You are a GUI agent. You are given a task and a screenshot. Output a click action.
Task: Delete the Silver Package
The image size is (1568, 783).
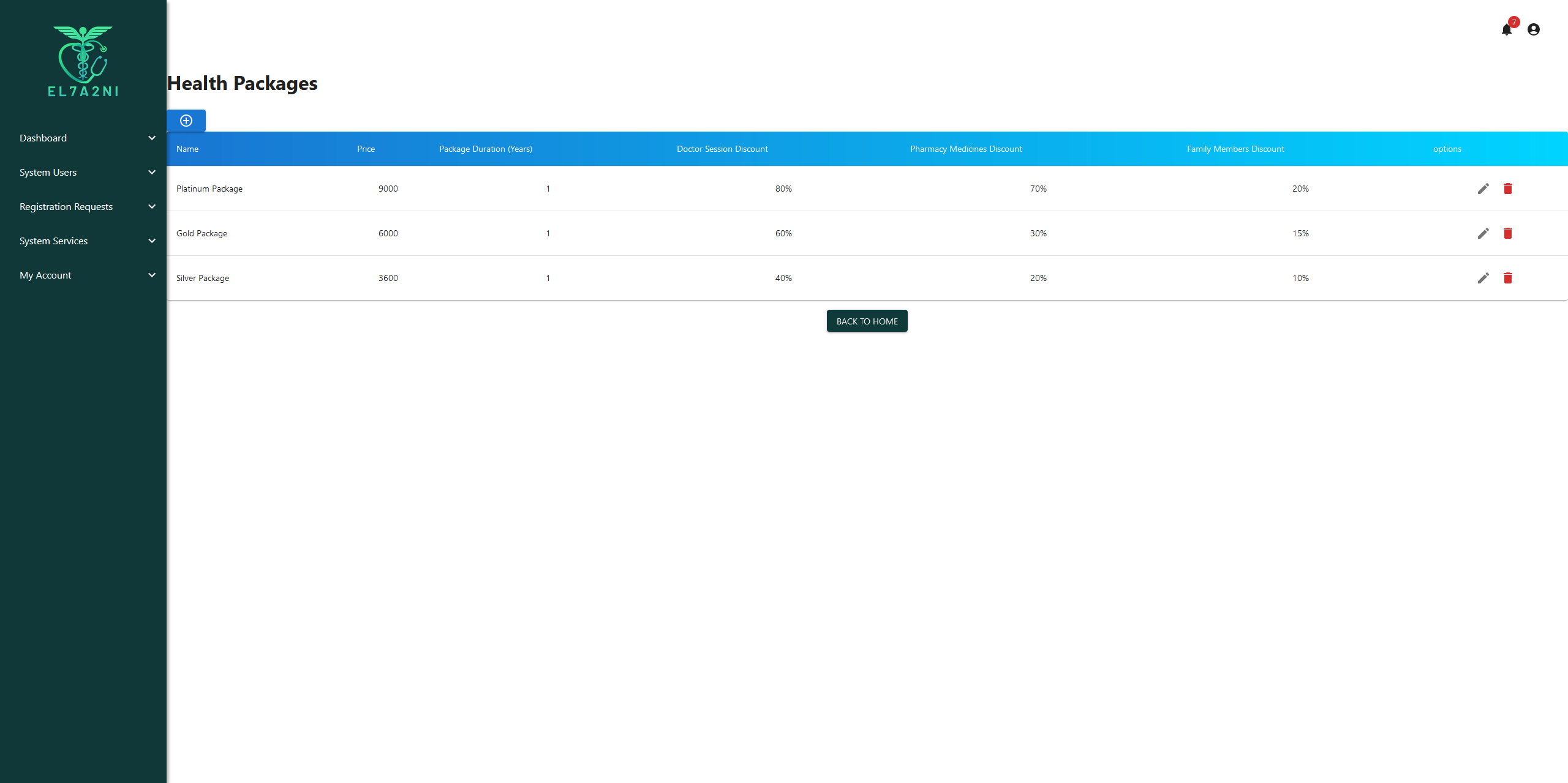[x=1508, y=278]
